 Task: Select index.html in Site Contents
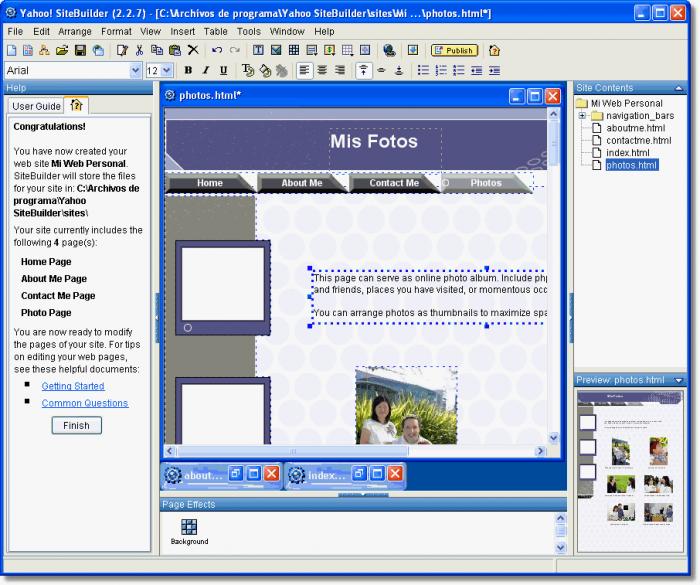[x=627, y=153]
